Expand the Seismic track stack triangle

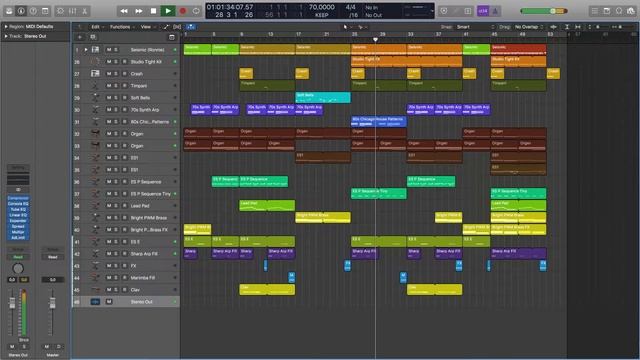click(x=86, y=50)
